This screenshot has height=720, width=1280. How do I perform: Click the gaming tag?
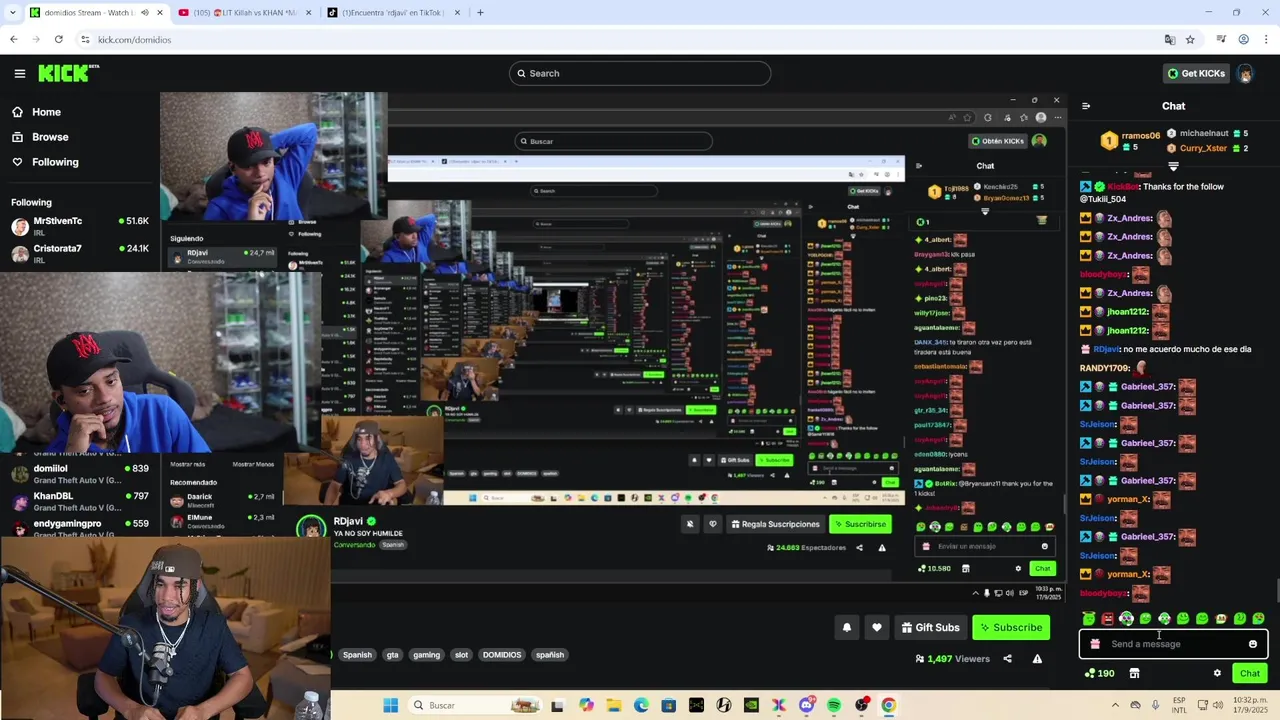point(426,655)
